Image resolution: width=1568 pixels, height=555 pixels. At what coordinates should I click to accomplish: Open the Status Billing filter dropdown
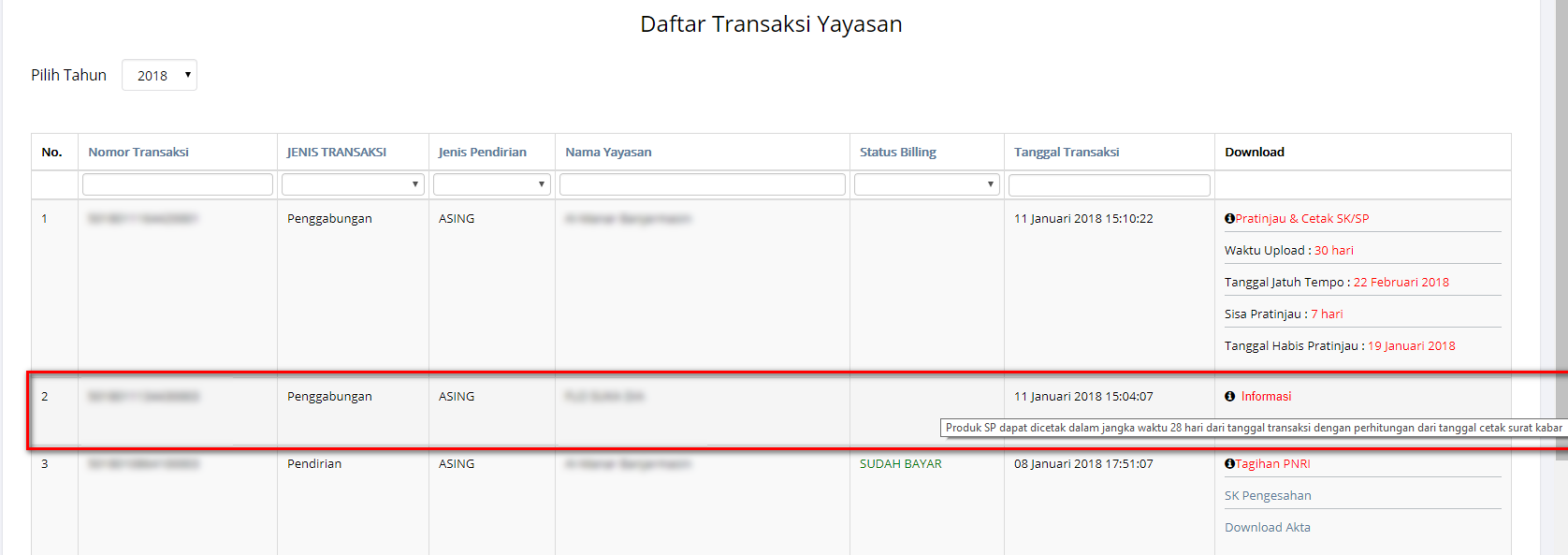926,185
